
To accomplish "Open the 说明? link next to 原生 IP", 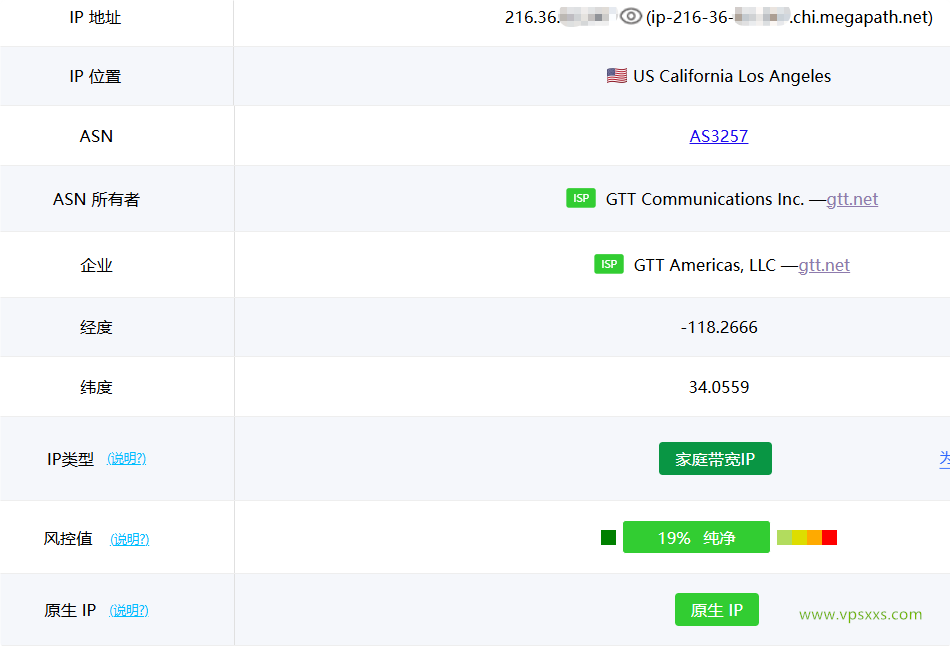I will click(x=129, y=610).
